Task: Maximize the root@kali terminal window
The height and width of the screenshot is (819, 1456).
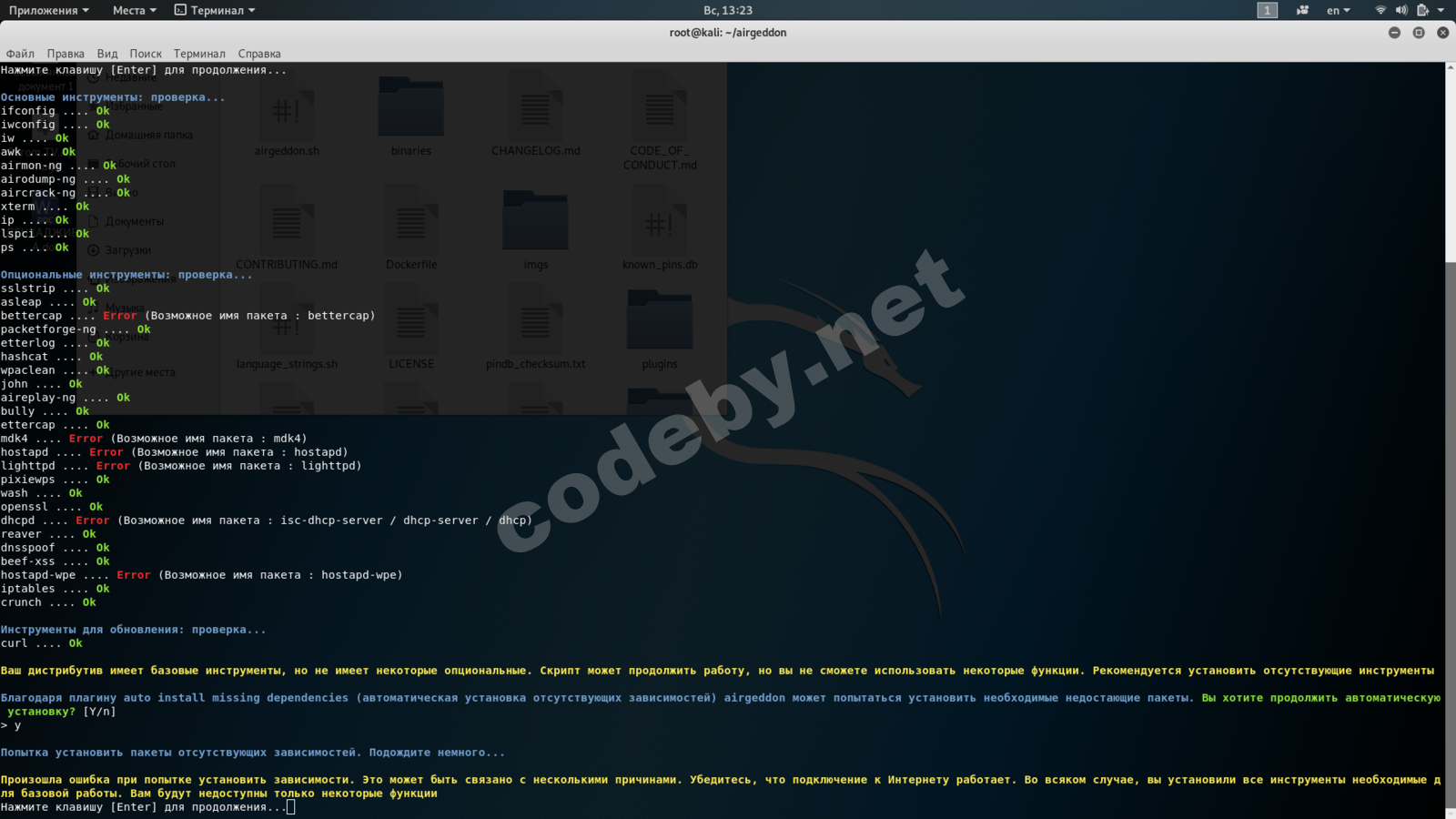Action: (1419, 32)
